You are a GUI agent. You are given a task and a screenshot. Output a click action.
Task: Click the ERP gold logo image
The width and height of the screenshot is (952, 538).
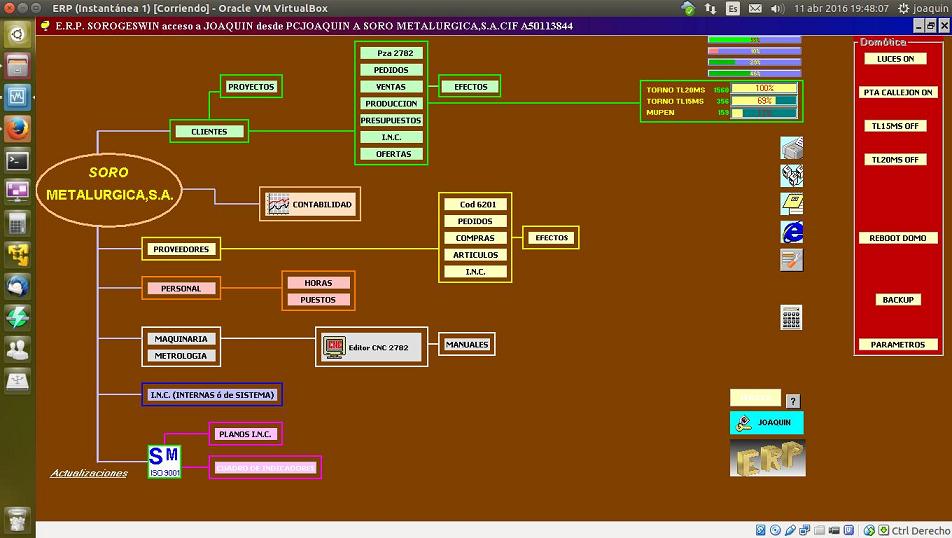[767, 458]
